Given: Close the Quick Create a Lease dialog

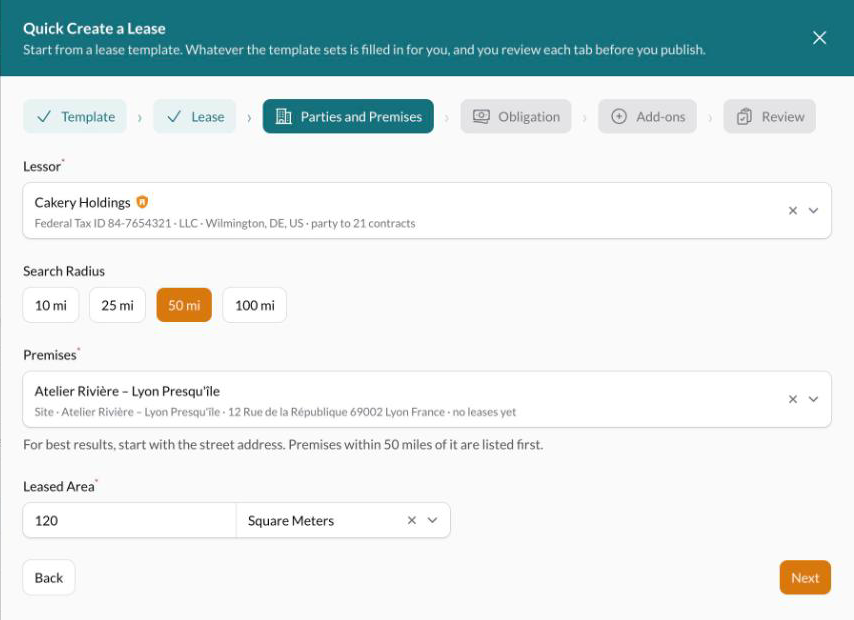Looking at the screenshot, I should point(819,38).
